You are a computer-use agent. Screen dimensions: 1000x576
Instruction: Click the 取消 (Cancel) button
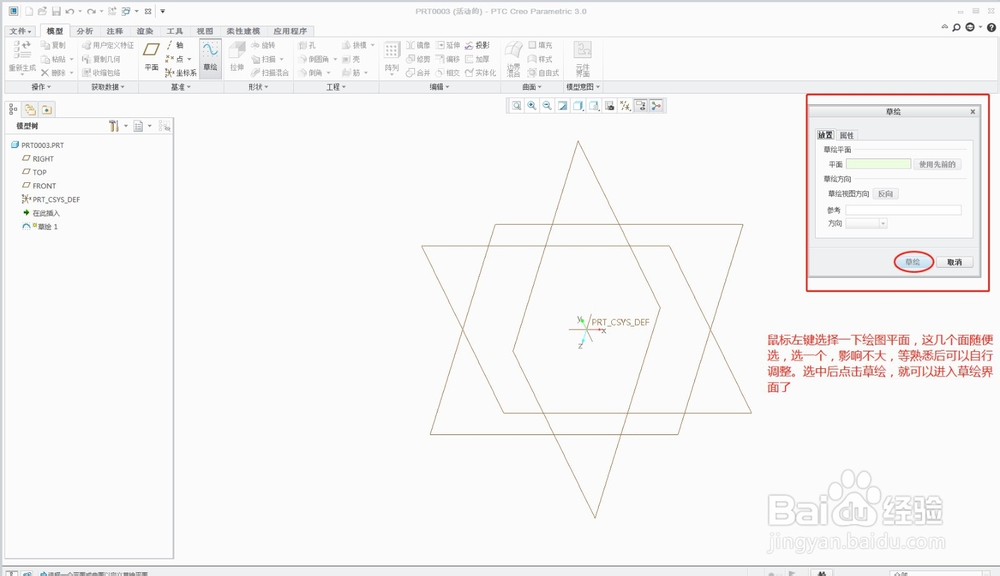953,262
